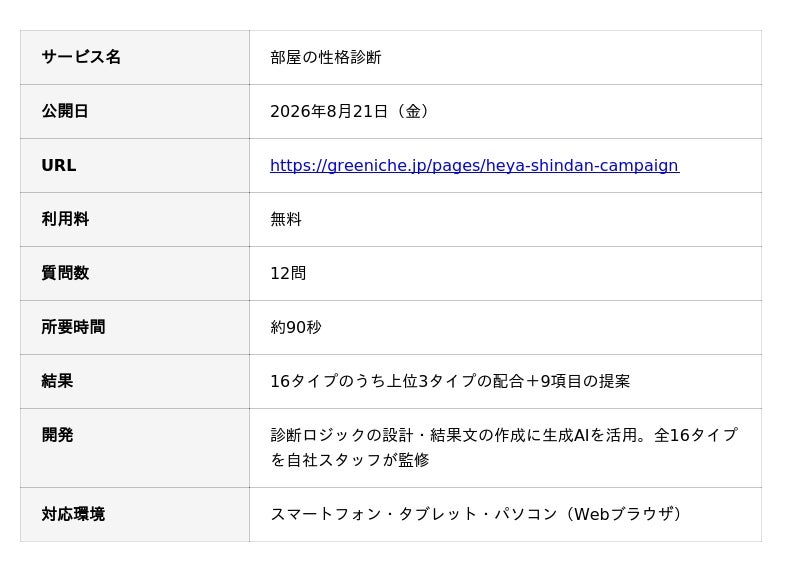The image size is (800, 572).
Task: Click the 部屋の性格診断 service name text
Action: [326, 57]
